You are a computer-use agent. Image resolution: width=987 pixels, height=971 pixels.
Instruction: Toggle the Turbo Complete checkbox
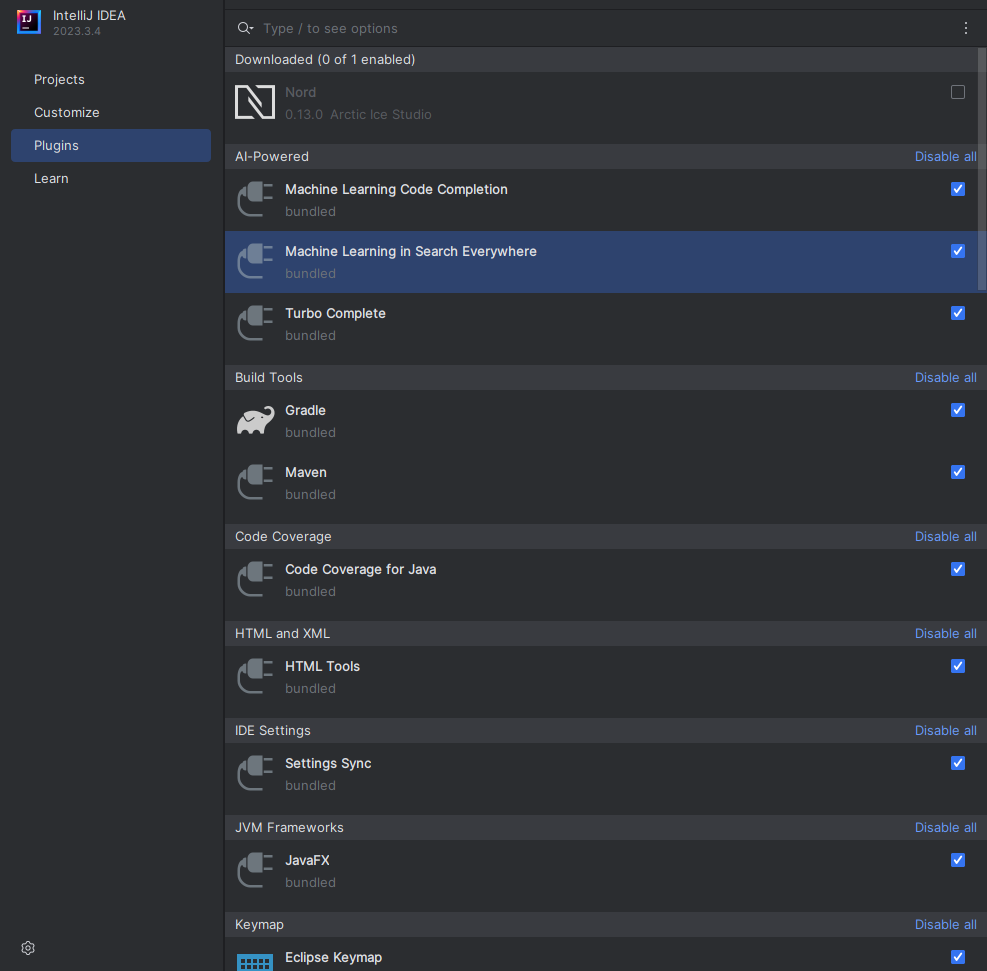[957, 313]
